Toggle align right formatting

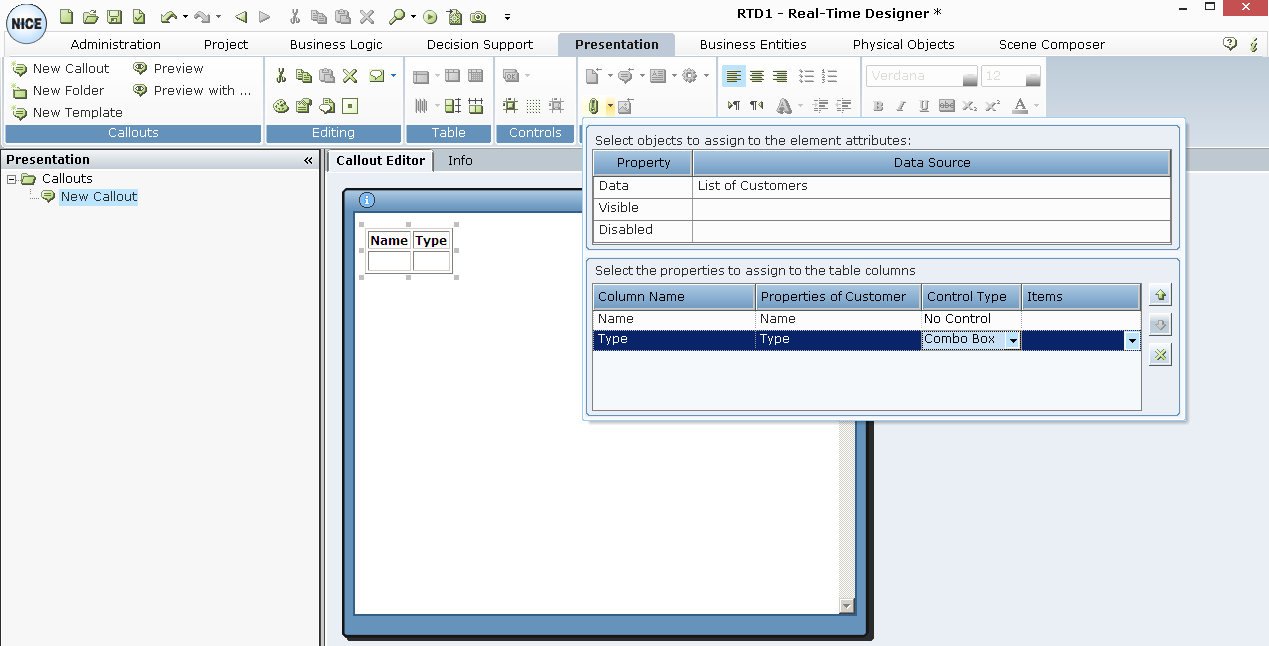[780, 76]
